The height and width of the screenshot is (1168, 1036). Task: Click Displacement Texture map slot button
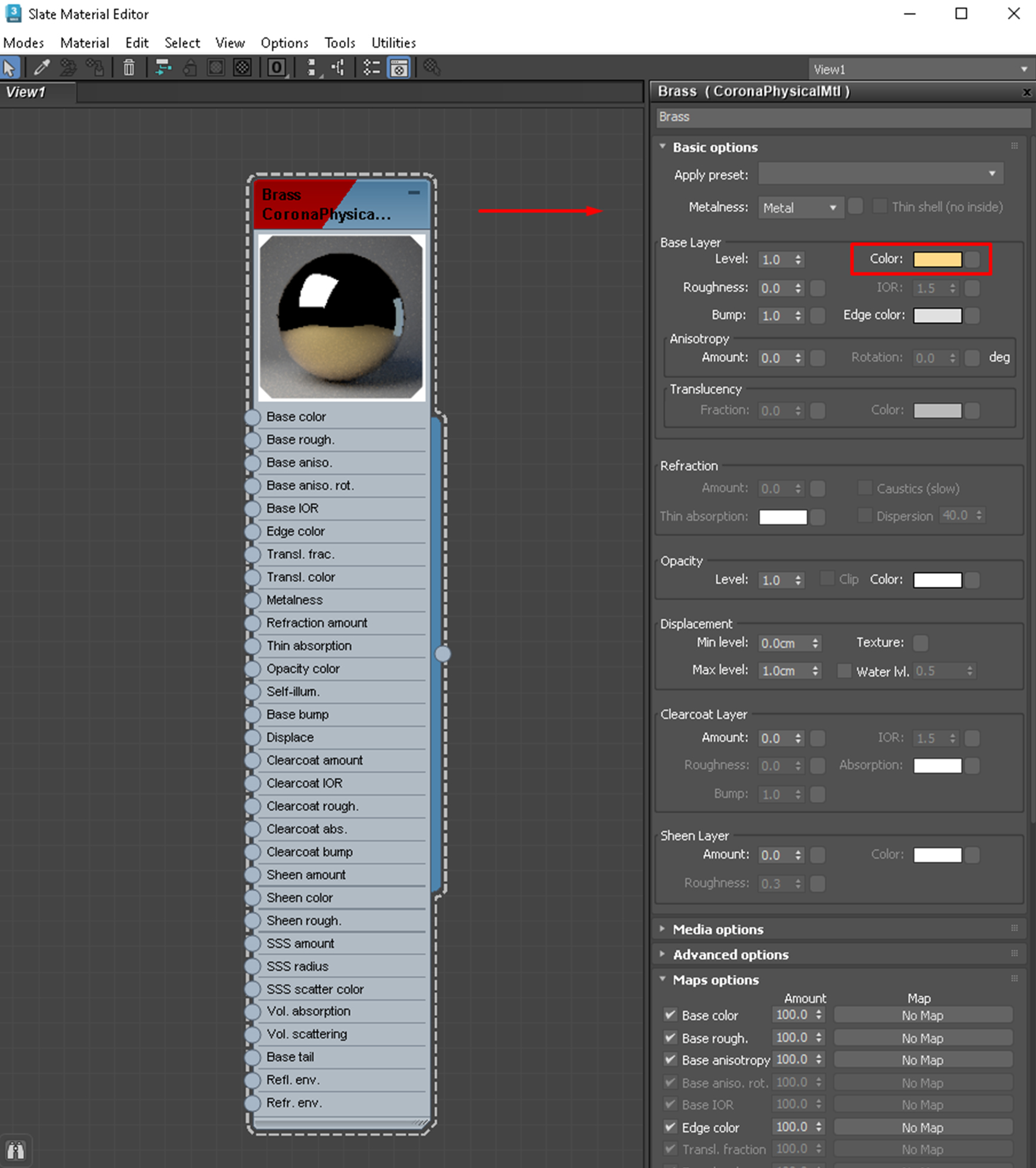point(920,642)
